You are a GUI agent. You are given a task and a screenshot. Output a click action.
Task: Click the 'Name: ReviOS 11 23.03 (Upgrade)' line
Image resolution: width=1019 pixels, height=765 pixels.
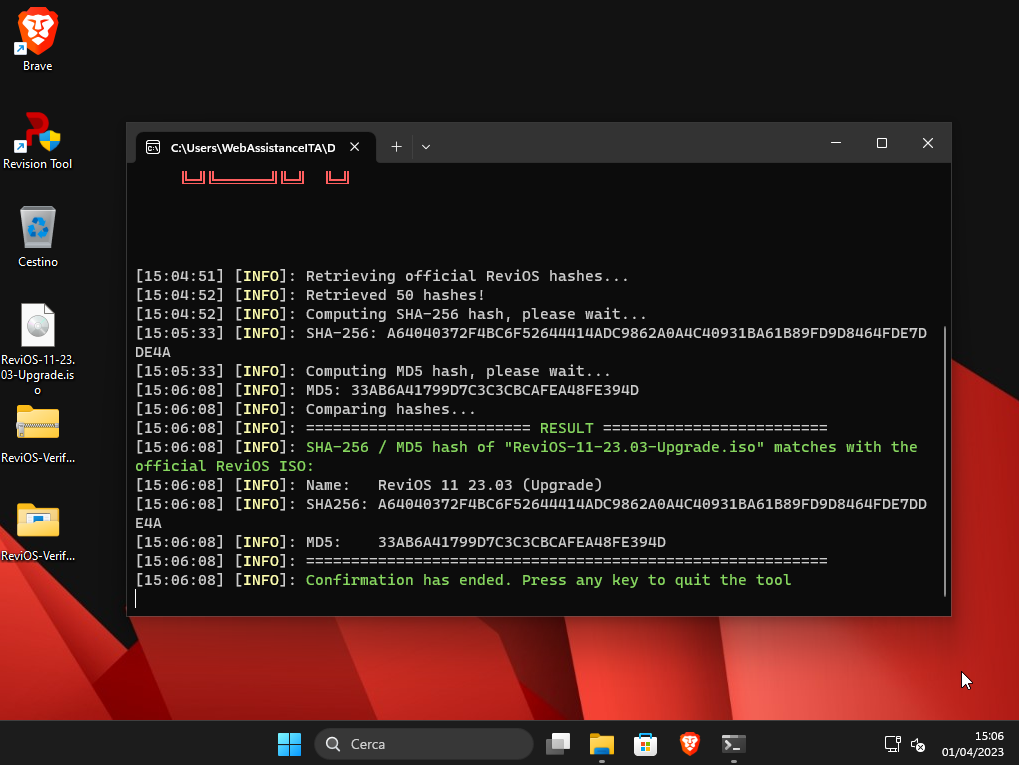[x=369, y=485]
